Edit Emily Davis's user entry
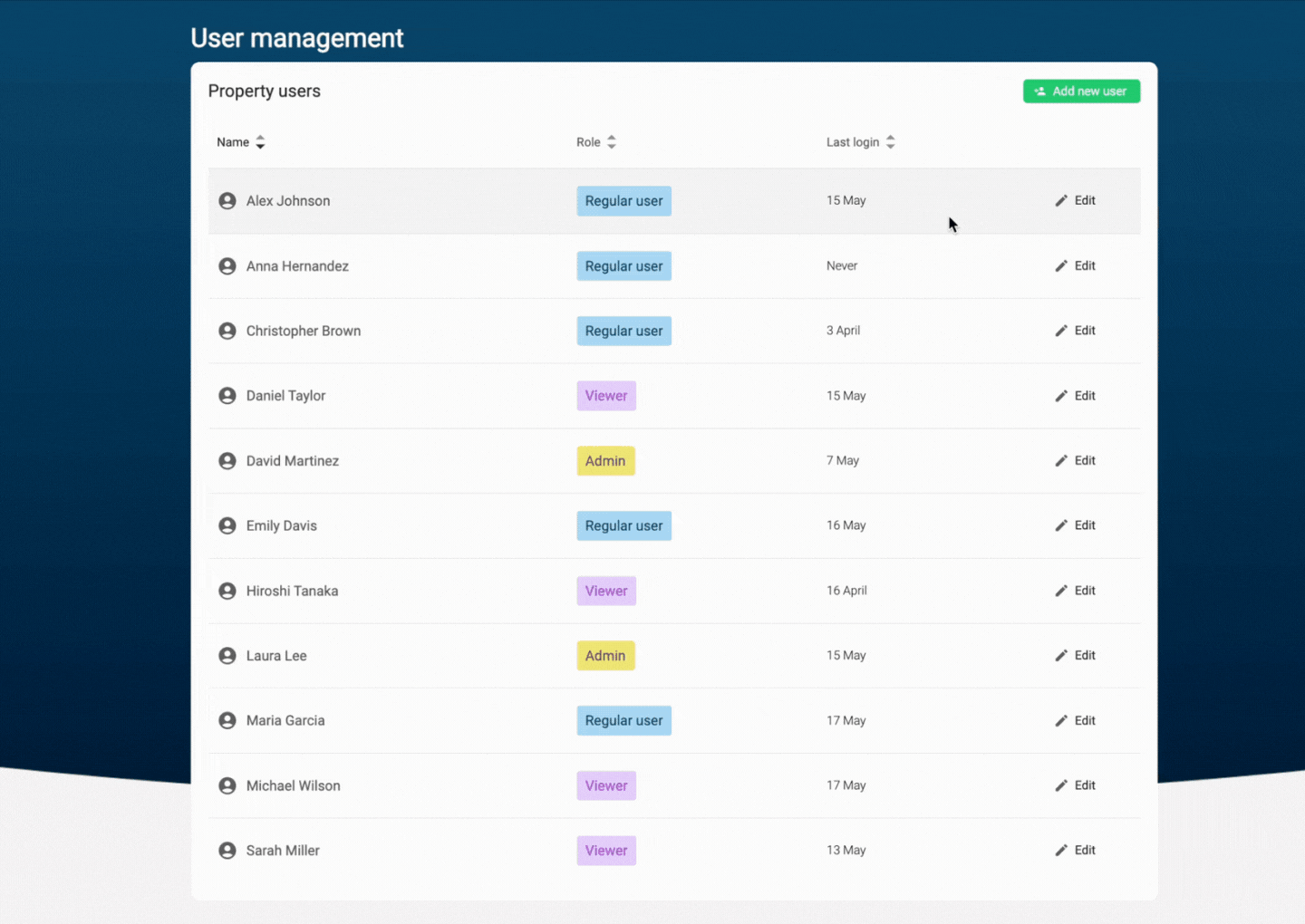The image size is (1305, 924). (1076, 525)
